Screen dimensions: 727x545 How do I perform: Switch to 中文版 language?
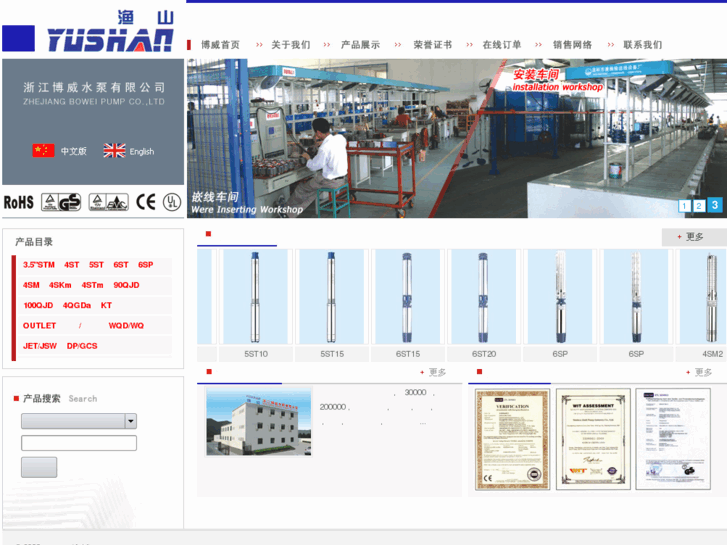point(74,151)
